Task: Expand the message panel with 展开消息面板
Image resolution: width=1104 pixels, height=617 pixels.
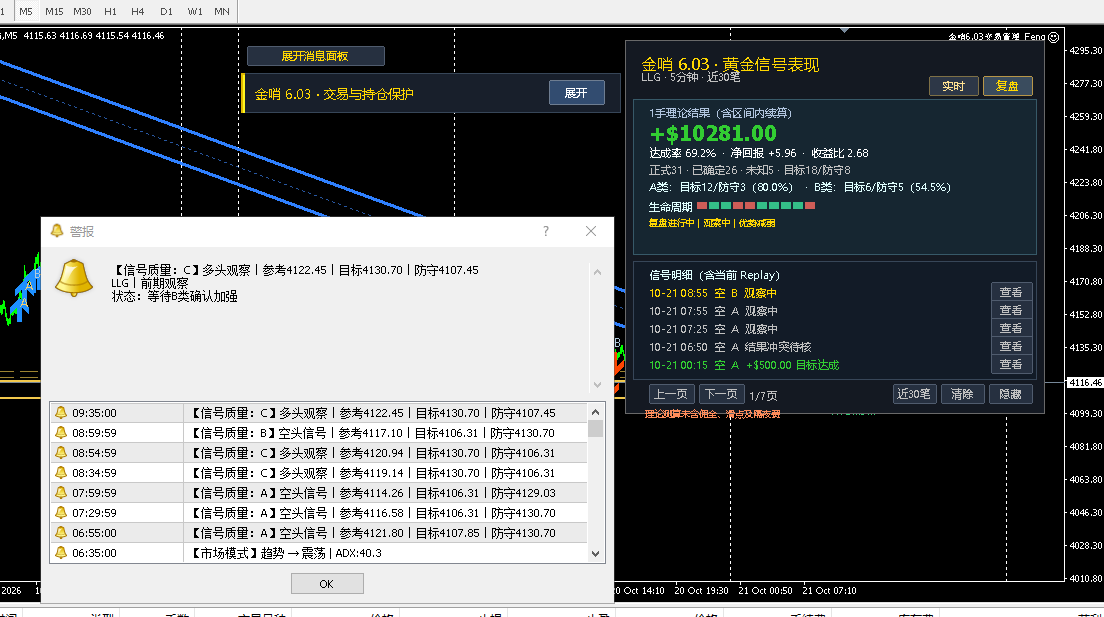Action: [315, 56]
